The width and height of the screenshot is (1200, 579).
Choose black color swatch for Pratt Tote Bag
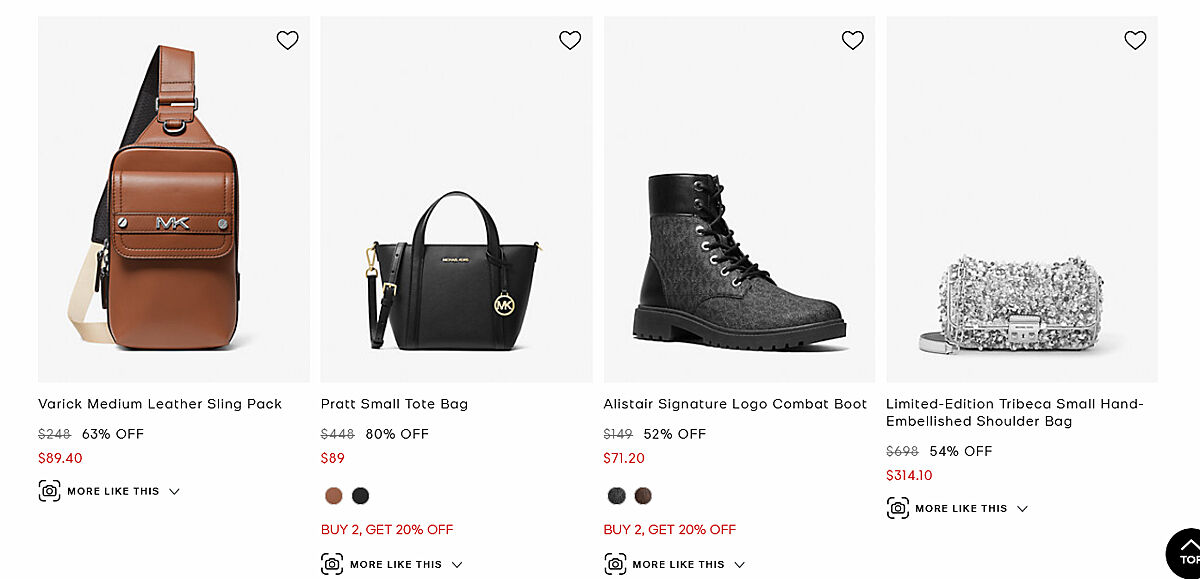point(360,496)
